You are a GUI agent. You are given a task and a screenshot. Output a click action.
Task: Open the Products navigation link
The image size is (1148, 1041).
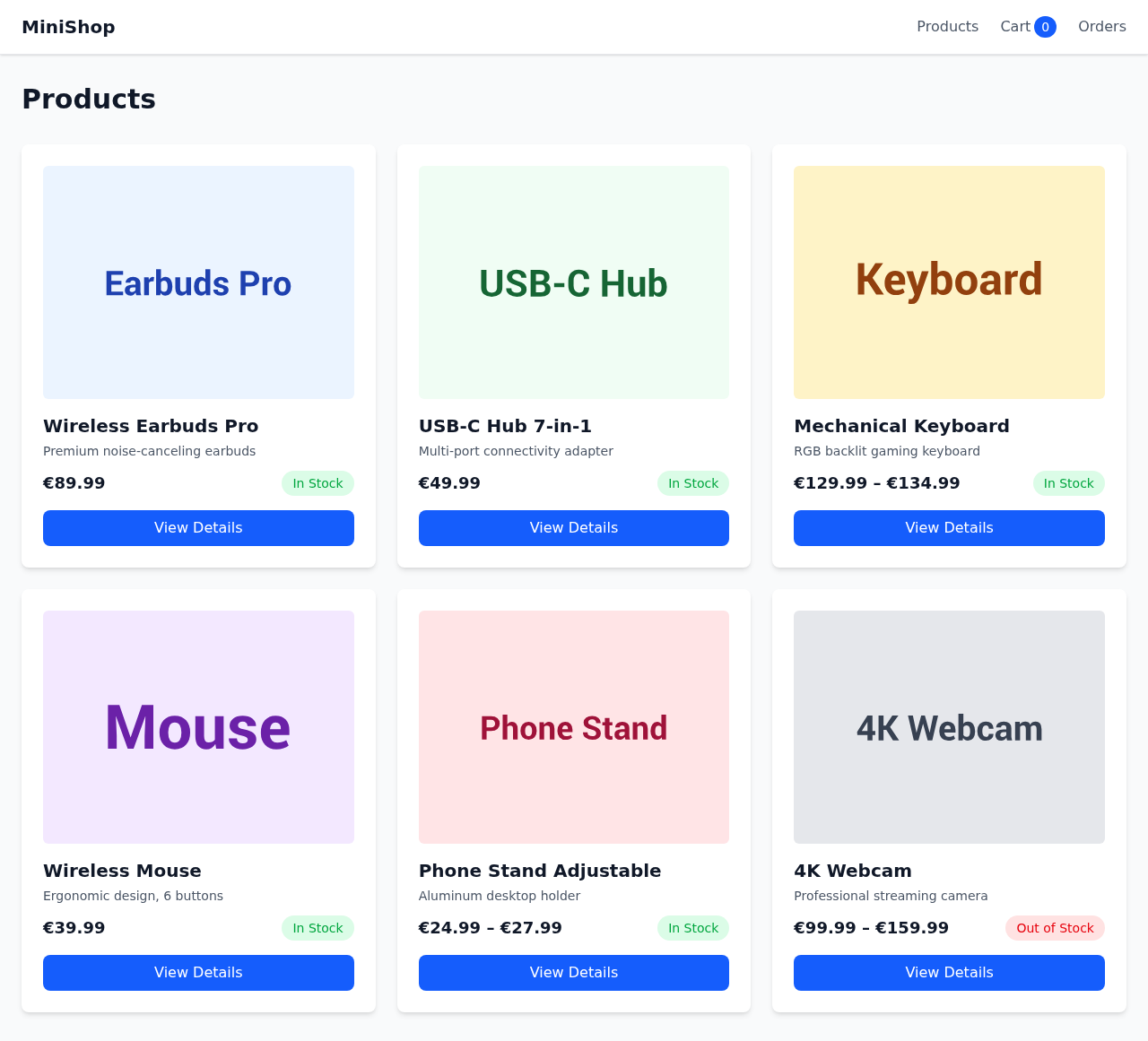(947, 27)
